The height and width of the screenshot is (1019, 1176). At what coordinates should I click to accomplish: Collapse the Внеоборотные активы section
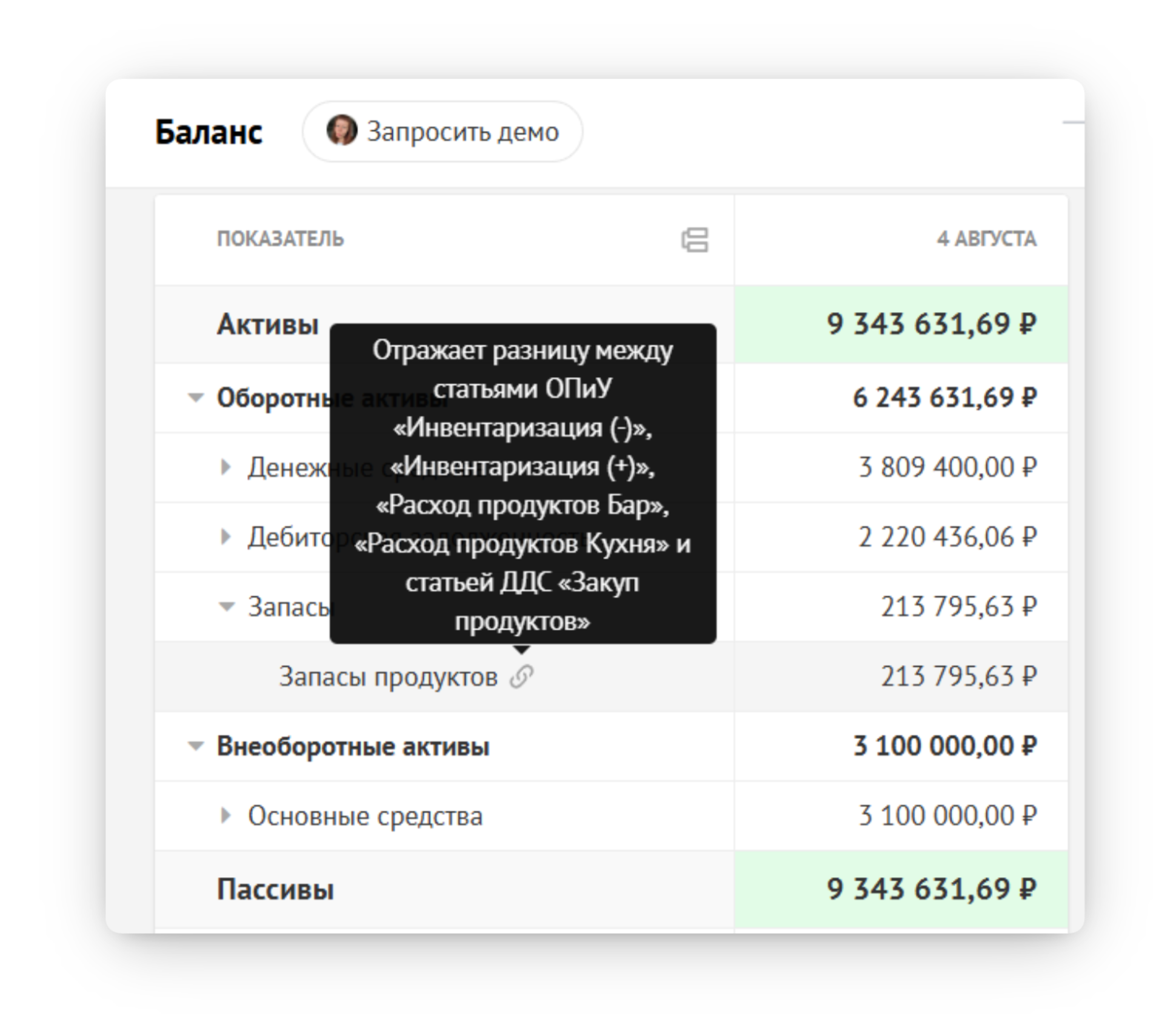pyautogui.click(x=196, y=746)
